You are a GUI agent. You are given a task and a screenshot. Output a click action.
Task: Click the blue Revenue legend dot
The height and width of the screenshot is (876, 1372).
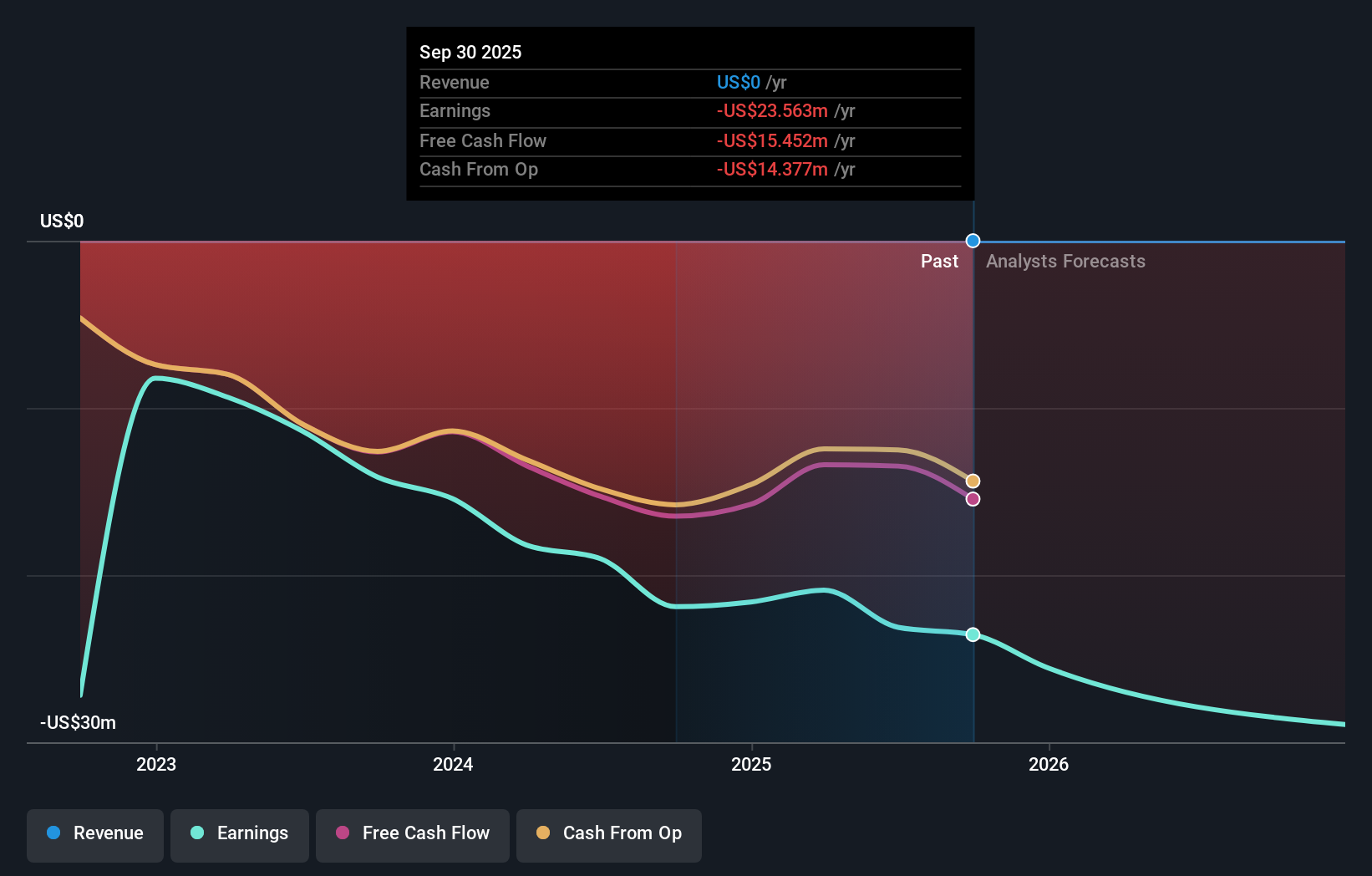pos(52,833)
